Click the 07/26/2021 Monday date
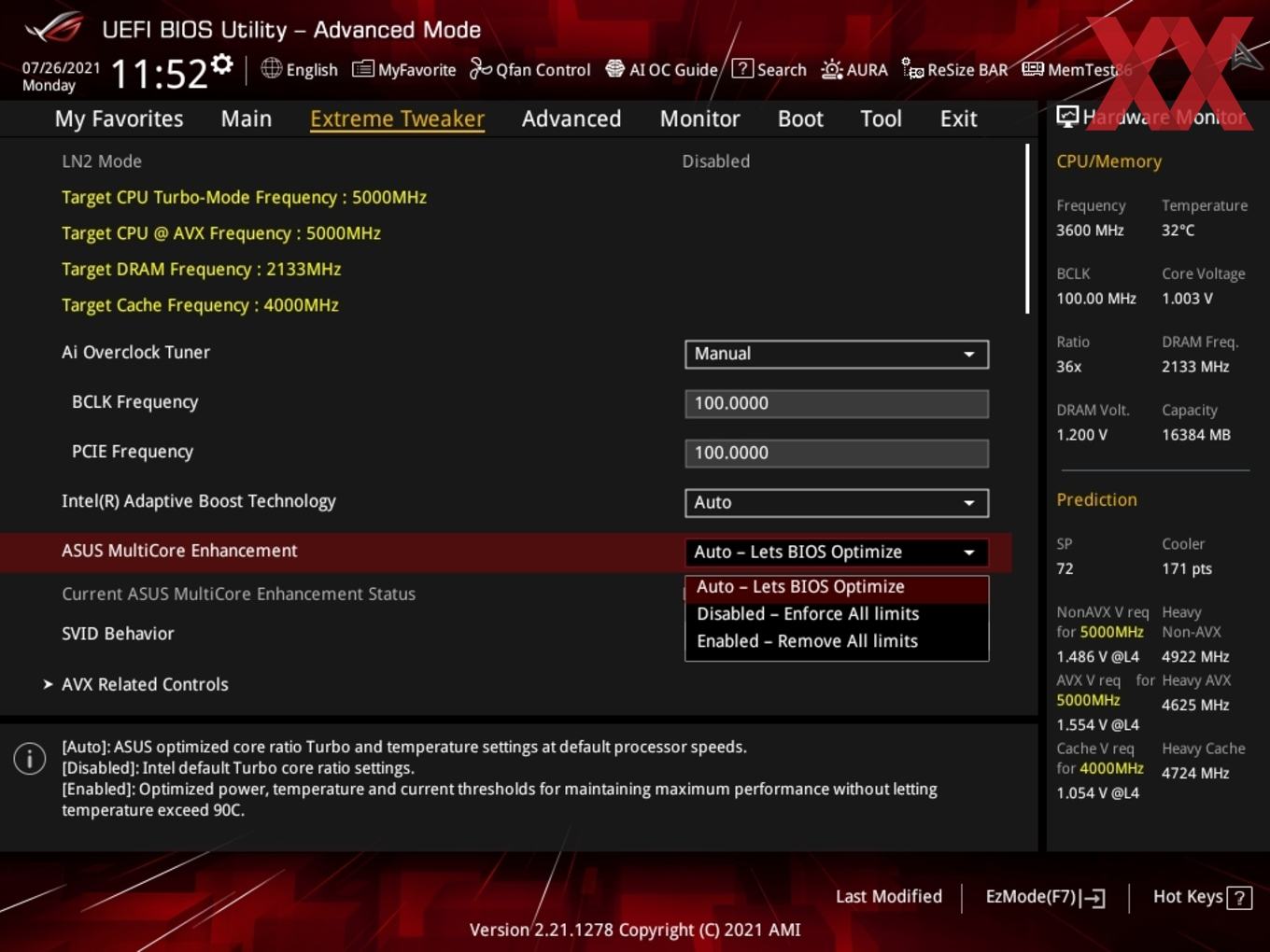The image size is (1270, 952). 61,77
